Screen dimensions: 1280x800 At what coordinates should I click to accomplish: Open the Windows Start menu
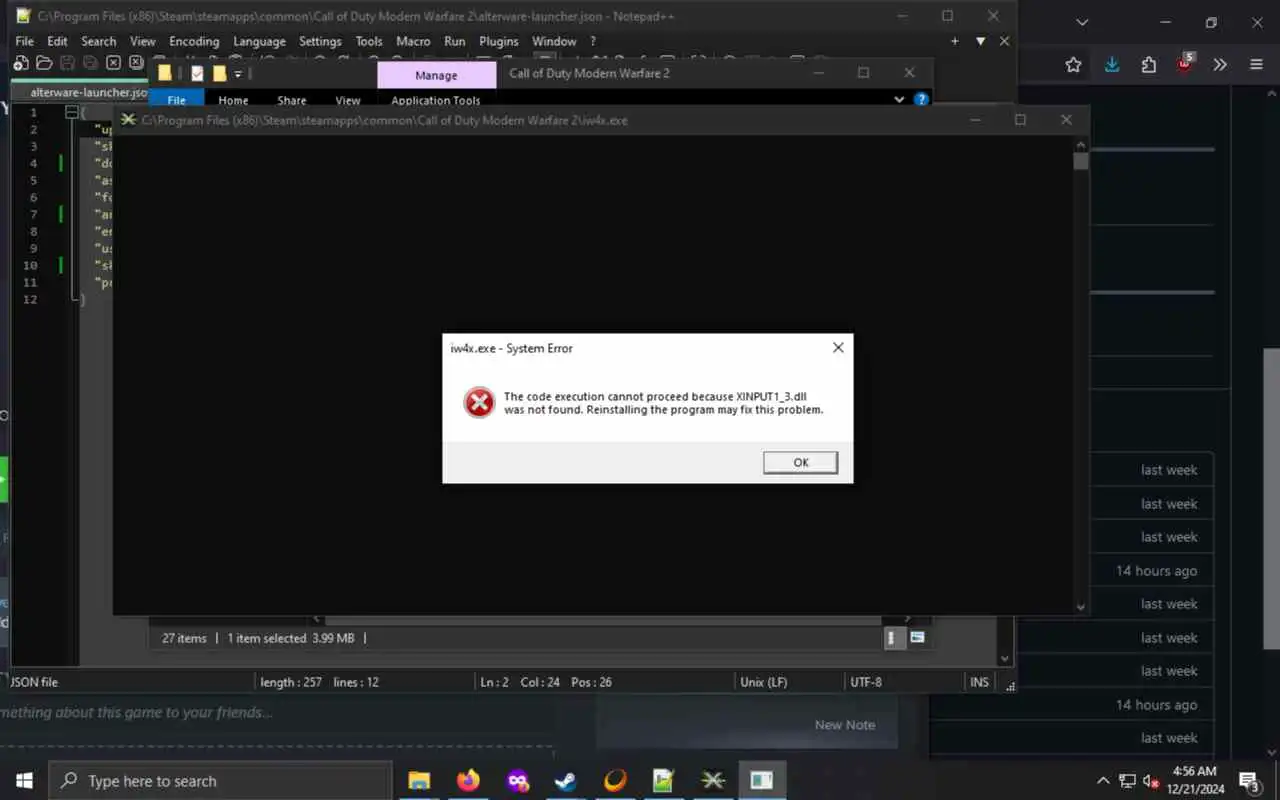(24, 781)
